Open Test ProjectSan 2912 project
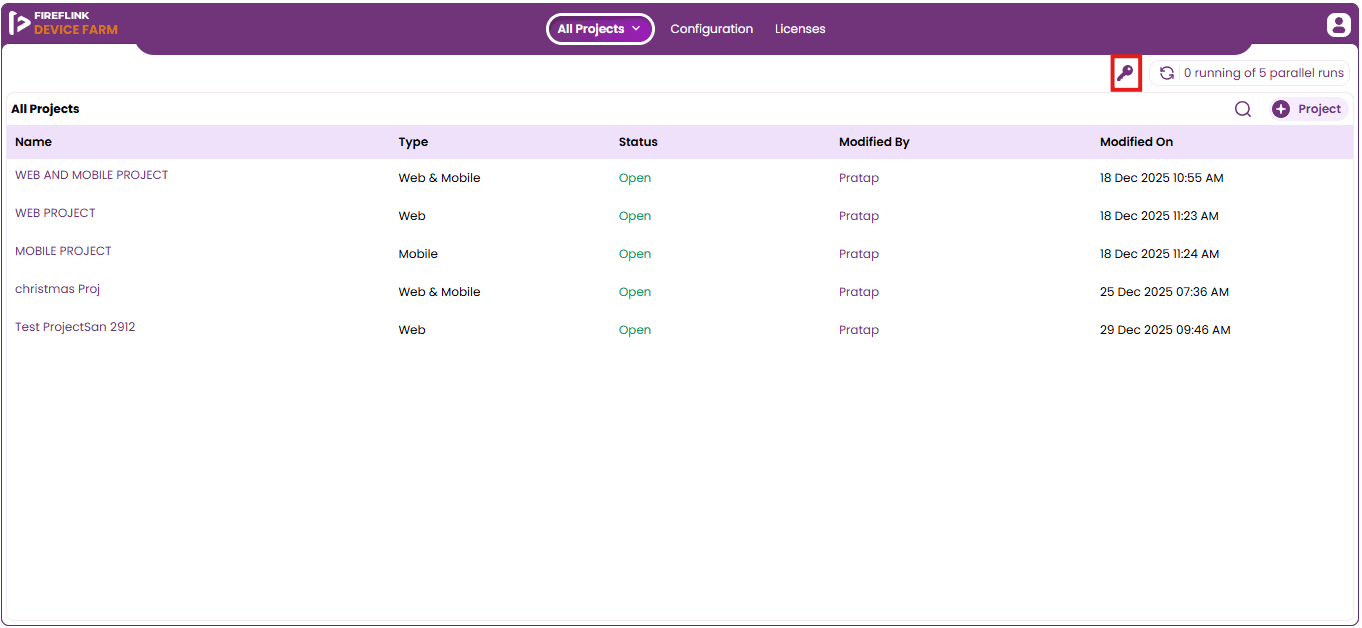 click(x=75, y=327)
